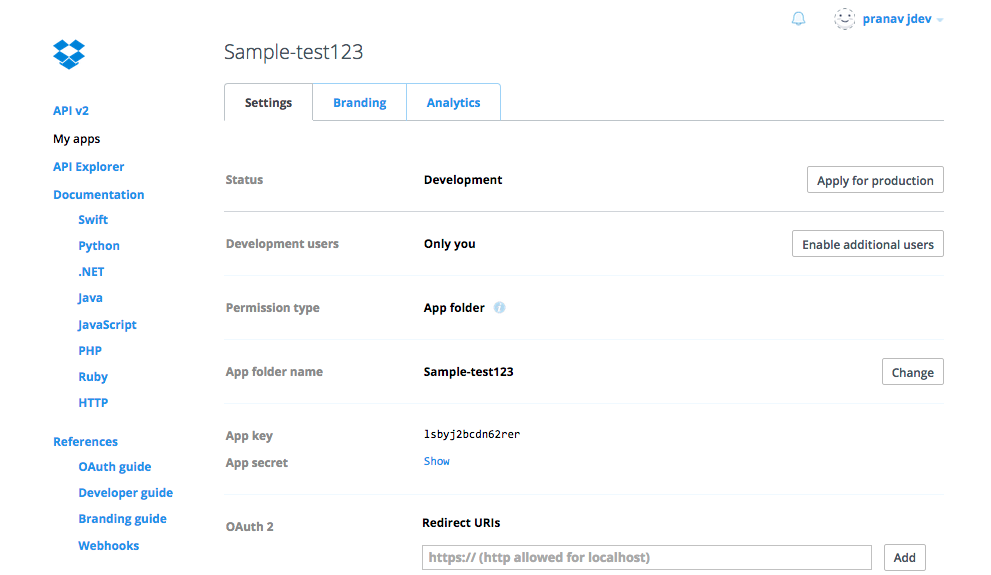Open the Analytics tab
The width and height of the screenshot is (991, 575).
(453, 103)
